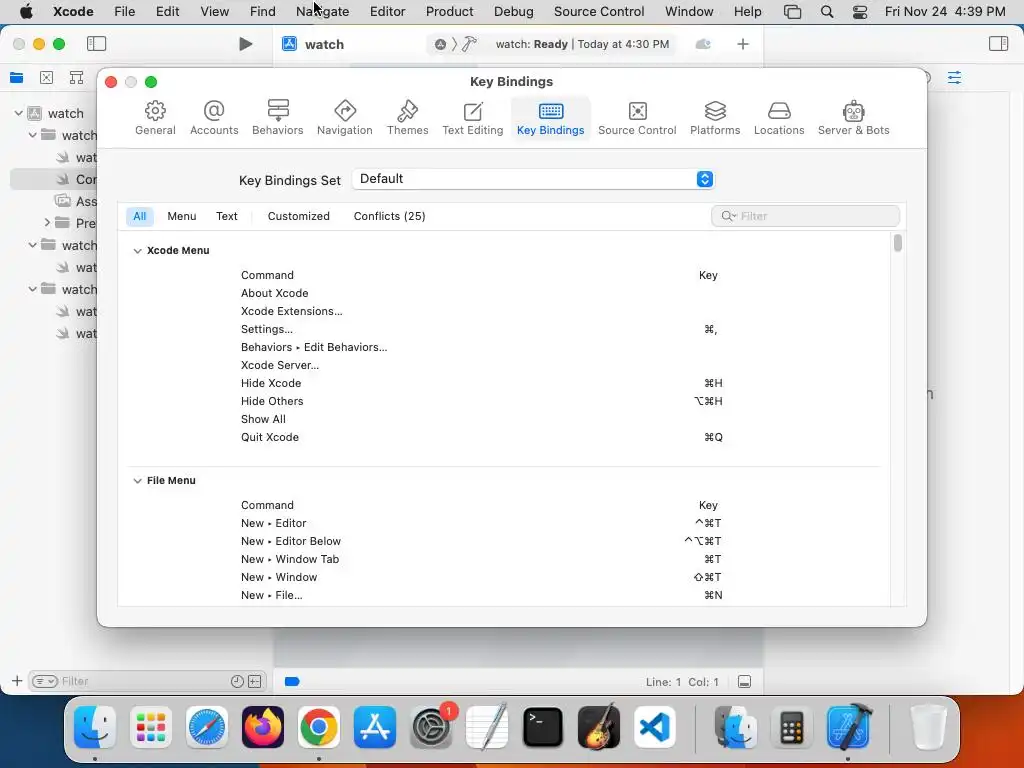
Task: Select the Menu filter tab
Action: 182,216
